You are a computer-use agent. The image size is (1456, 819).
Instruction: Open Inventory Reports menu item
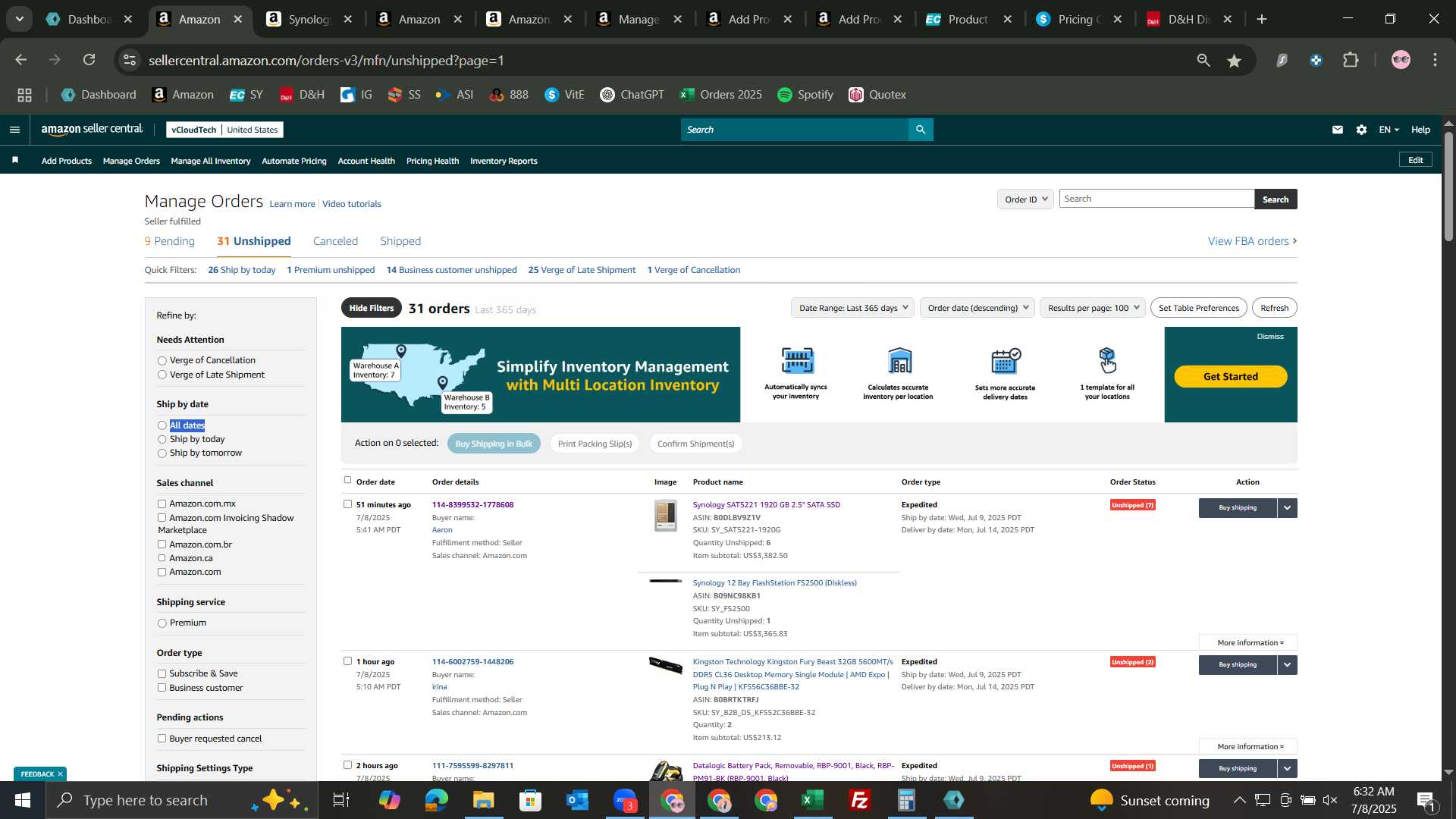click(x=504, y=161)
